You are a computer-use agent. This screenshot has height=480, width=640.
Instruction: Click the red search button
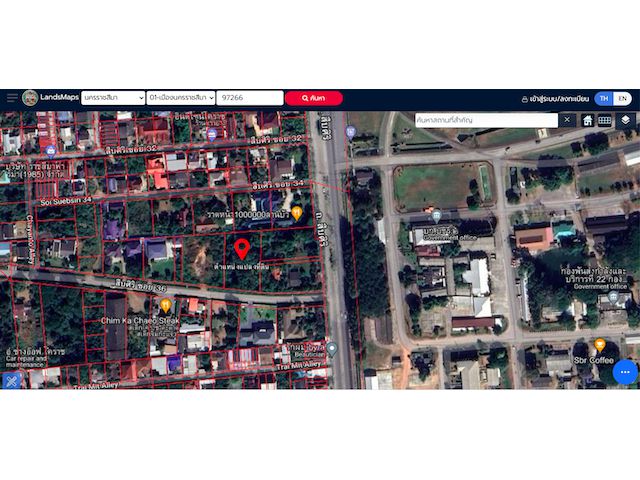tap(314, 98)
